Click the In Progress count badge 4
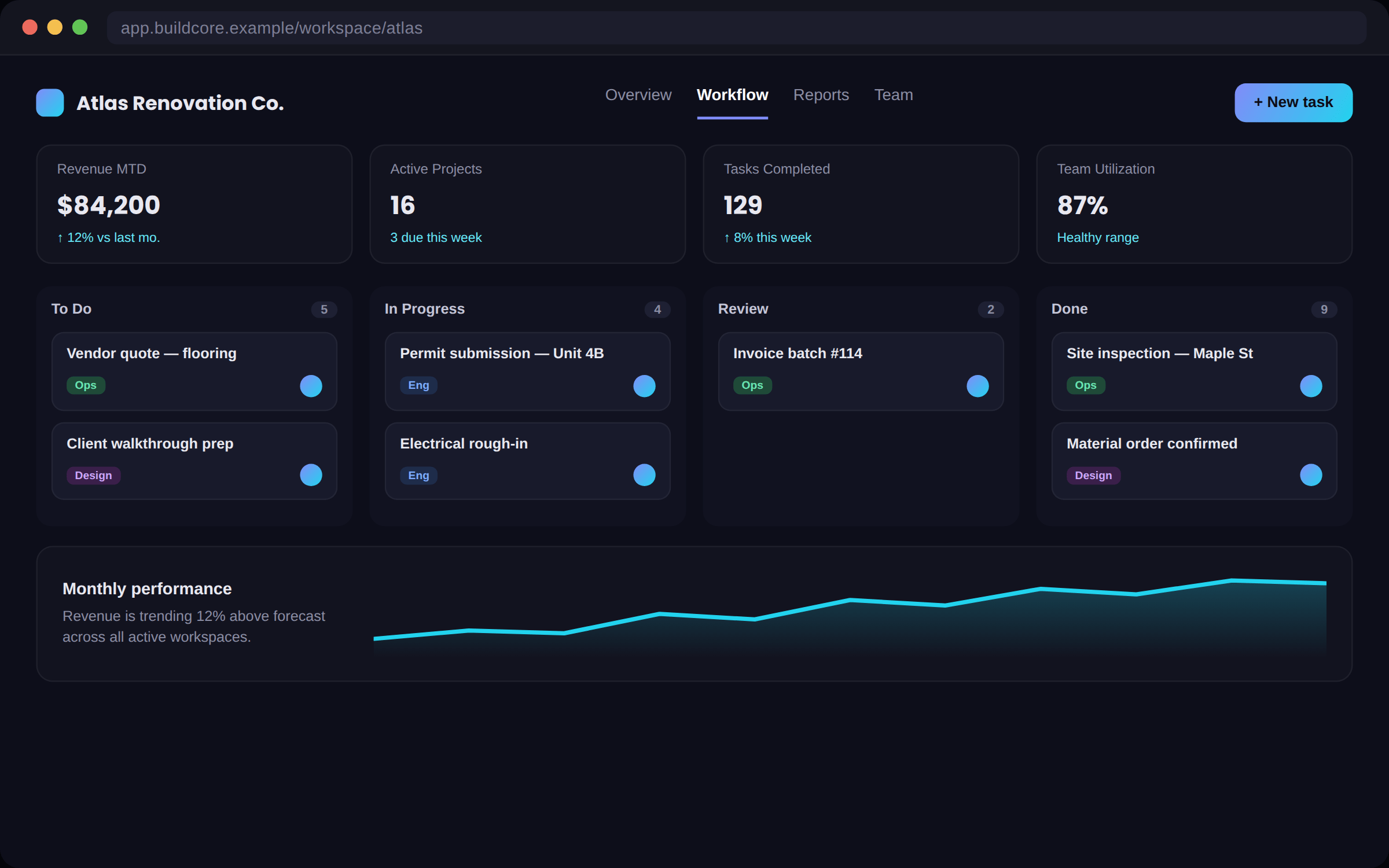1389x868 pixels. (657, 310)
